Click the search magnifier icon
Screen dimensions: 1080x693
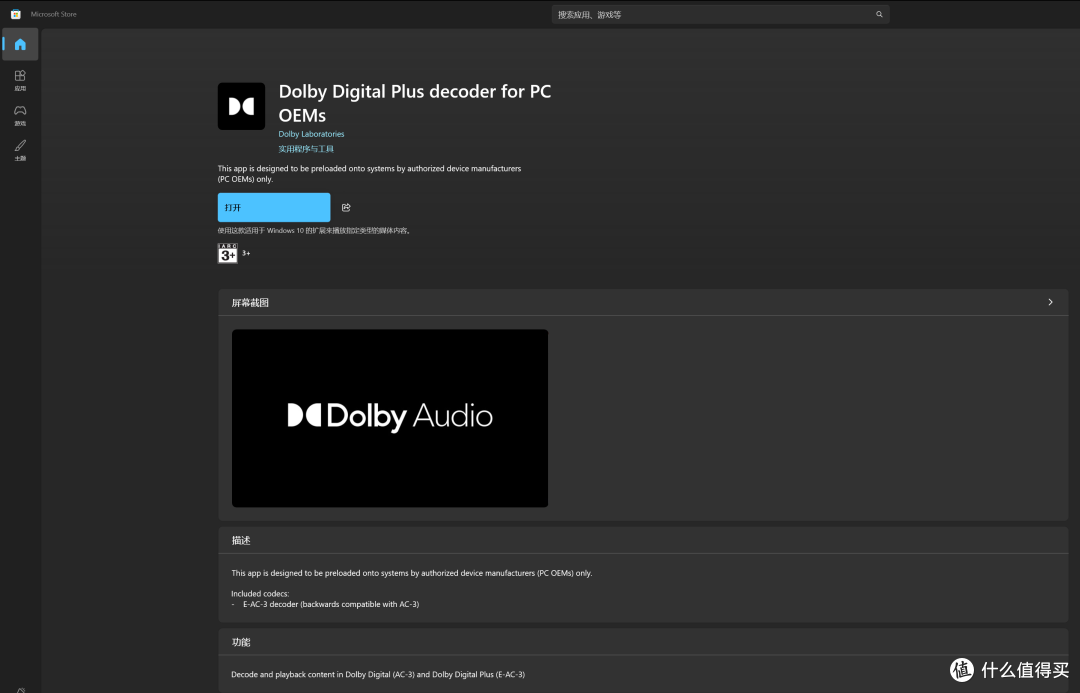[x=879, y=14]
